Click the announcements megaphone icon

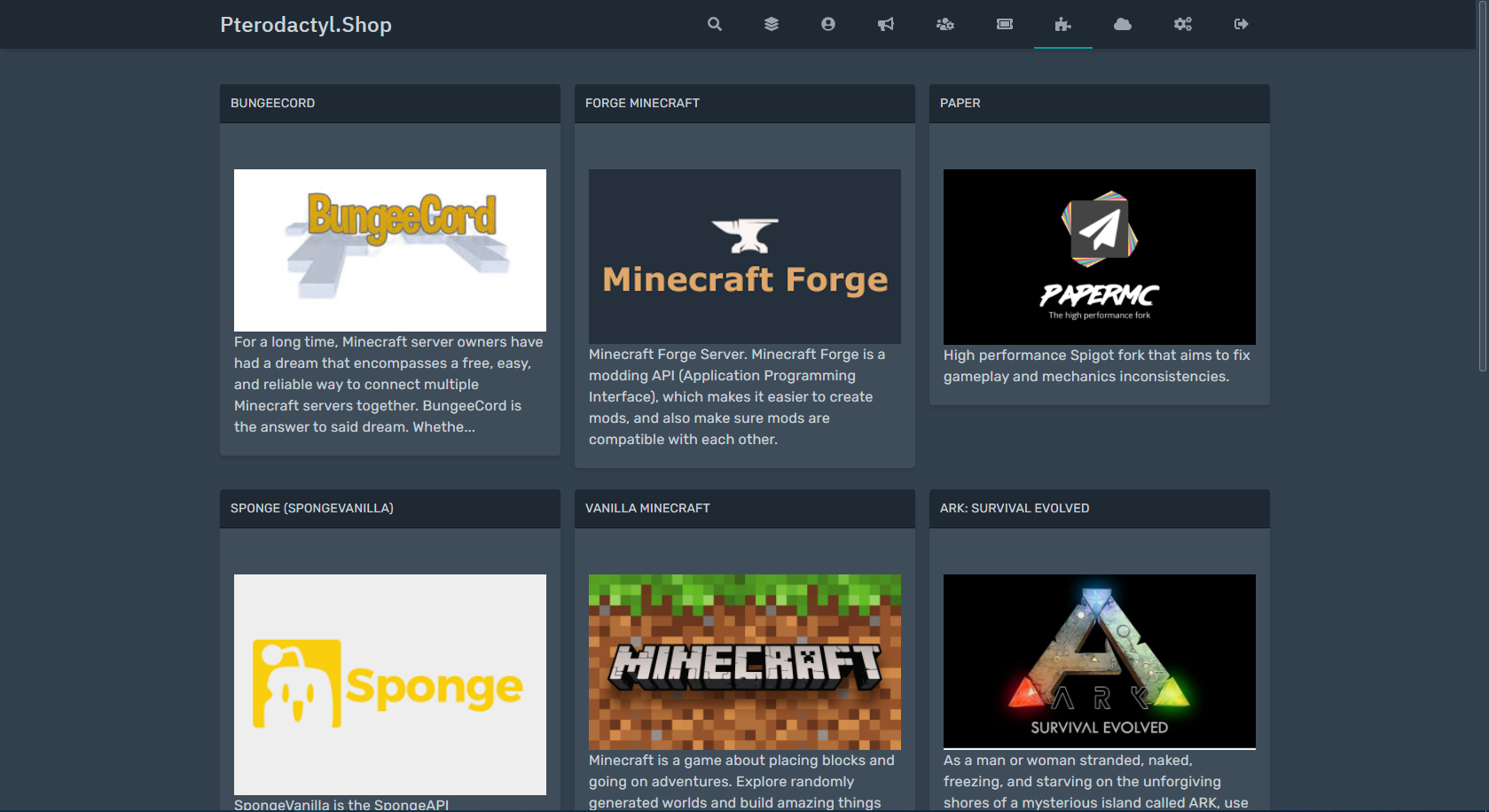click(x=885, y=24)
